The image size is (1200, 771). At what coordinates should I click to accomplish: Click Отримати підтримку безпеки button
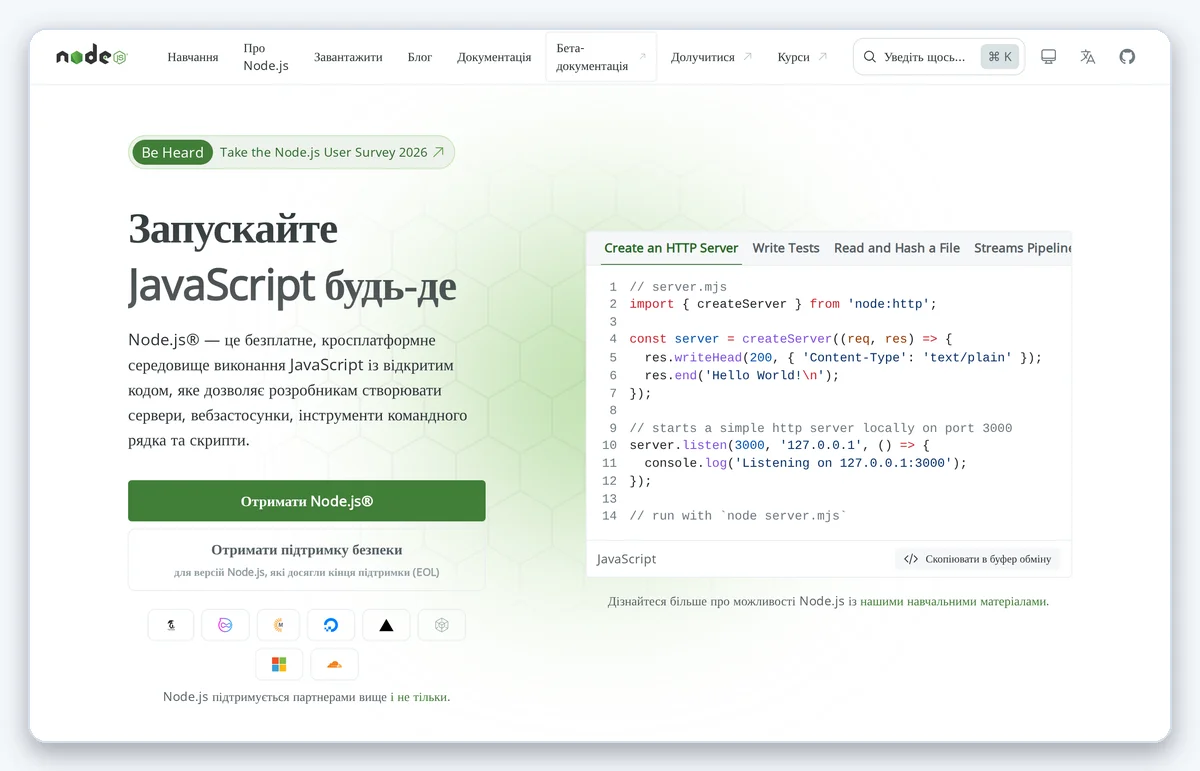(x=307, y=560)
